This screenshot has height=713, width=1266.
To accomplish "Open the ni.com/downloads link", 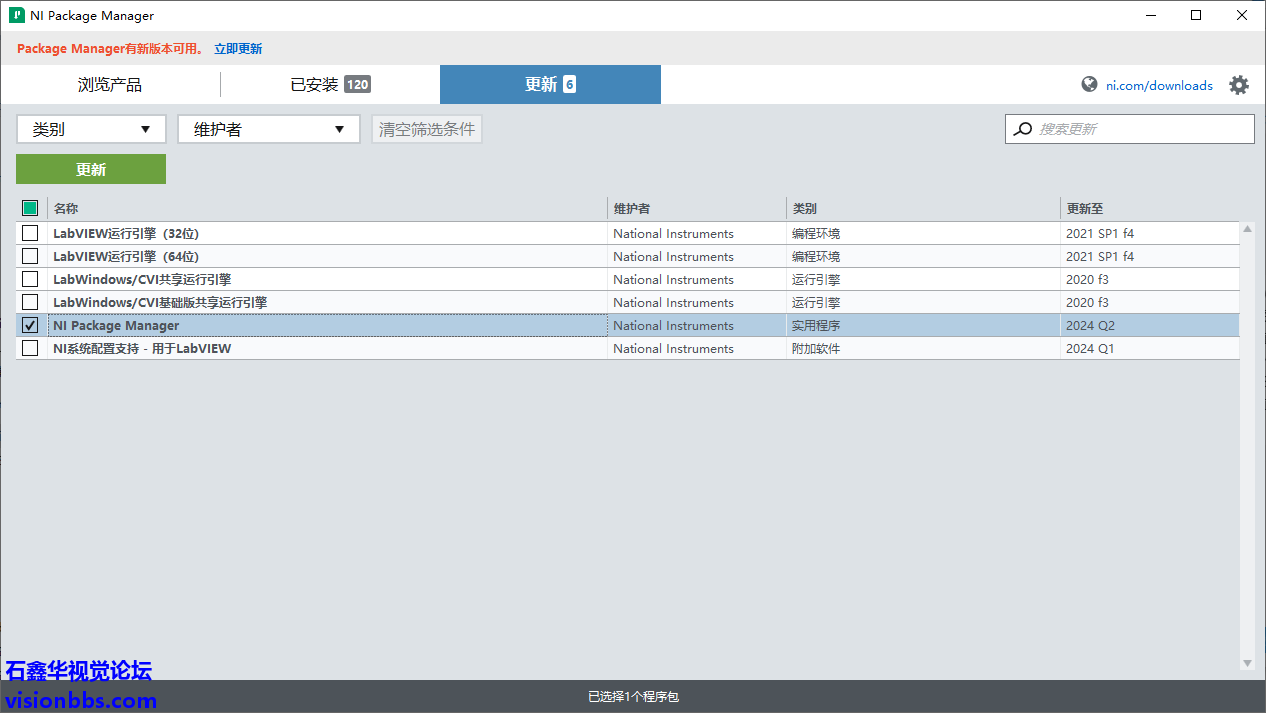I will 1159,86.
